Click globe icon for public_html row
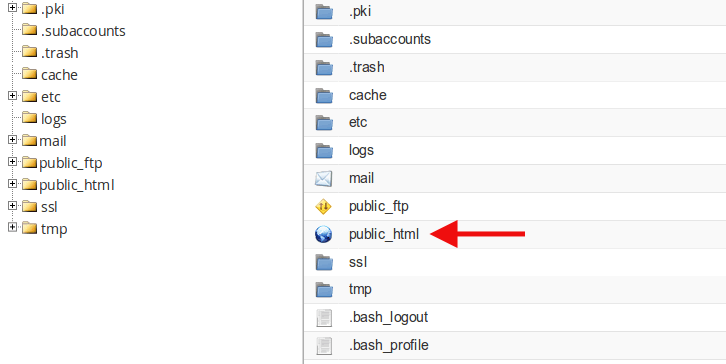The height and width of the screenshot is (364, 726). coord(323,234)
